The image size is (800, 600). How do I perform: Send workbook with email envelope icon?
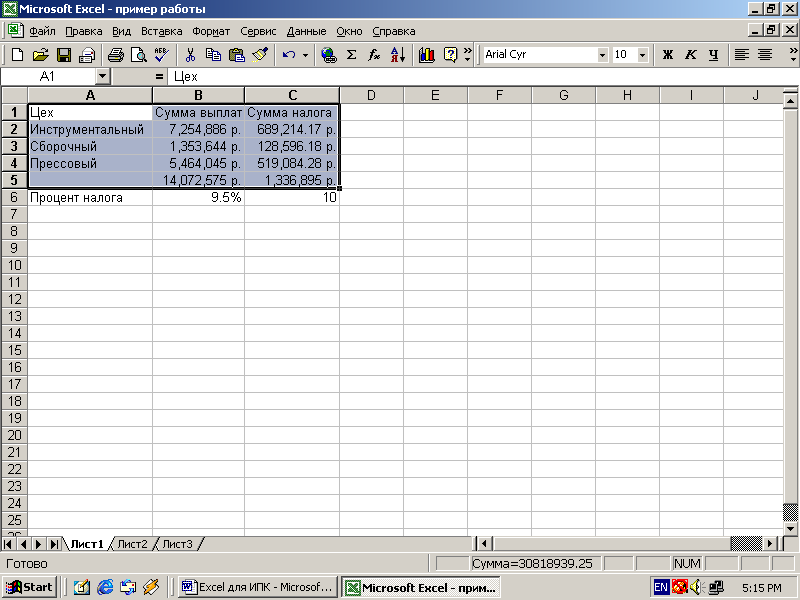(87, 55)
